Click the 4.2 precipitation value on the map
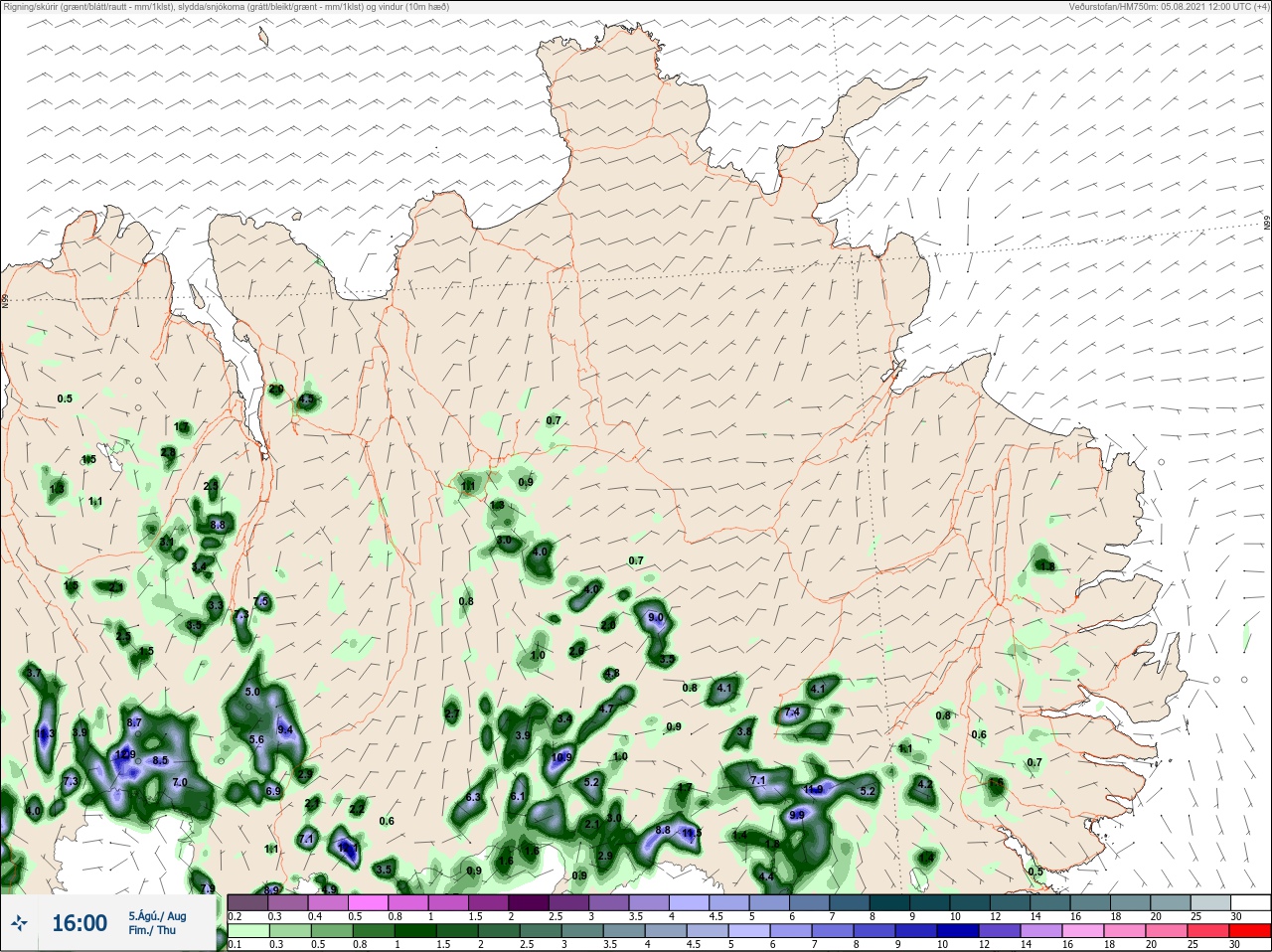1272x952 pixels. [925, 784]
